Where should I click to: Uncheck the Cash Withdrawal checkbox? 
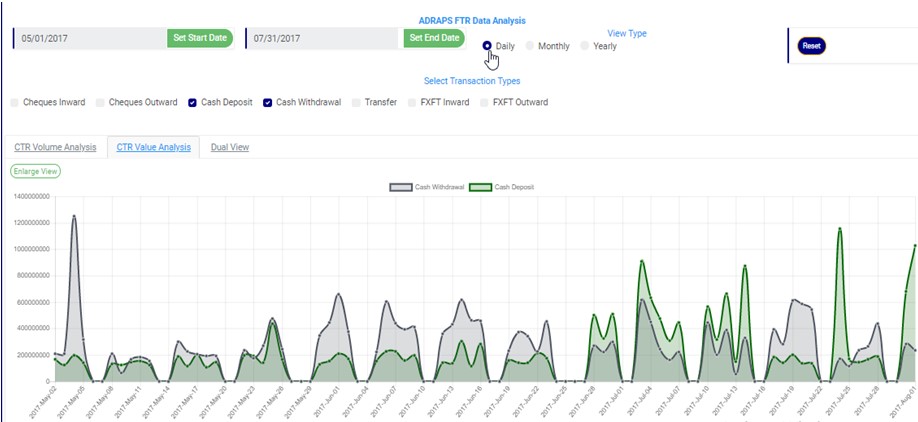click(x=267, y=102)
